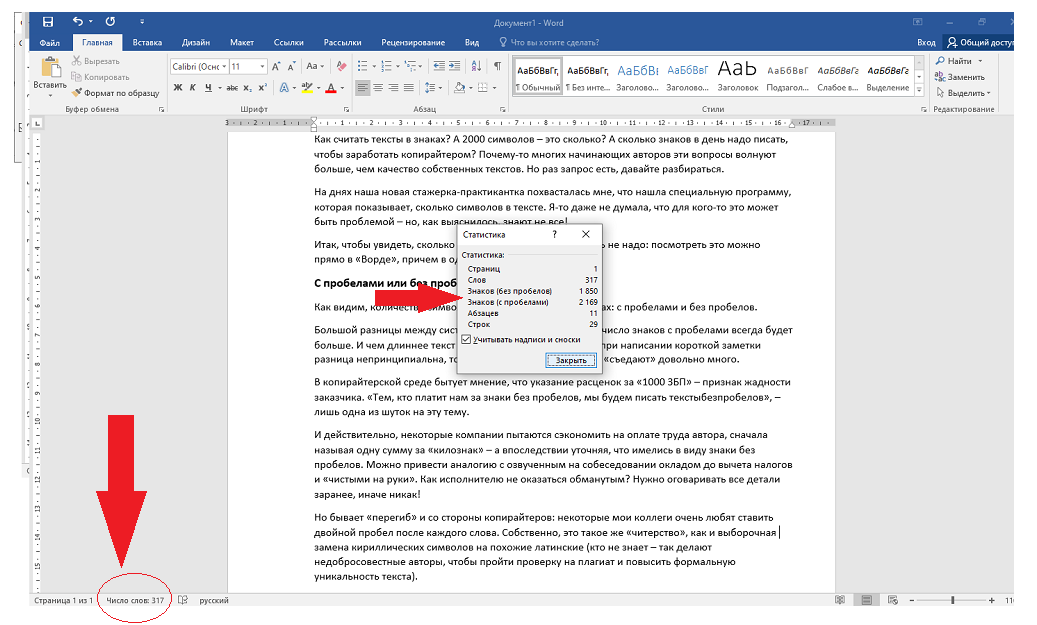Image resolution: width=1037 pixels, height=625 pixels.
Task: Expand the bullet list dropdown arrow
Action: (x=374, y=66)
